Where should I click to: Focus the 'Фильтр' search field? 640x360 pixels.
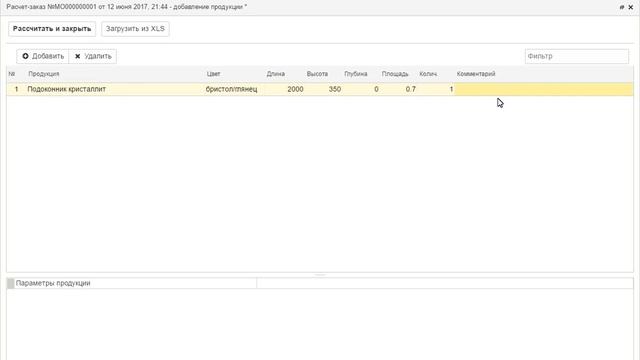(x=576, y=56)
